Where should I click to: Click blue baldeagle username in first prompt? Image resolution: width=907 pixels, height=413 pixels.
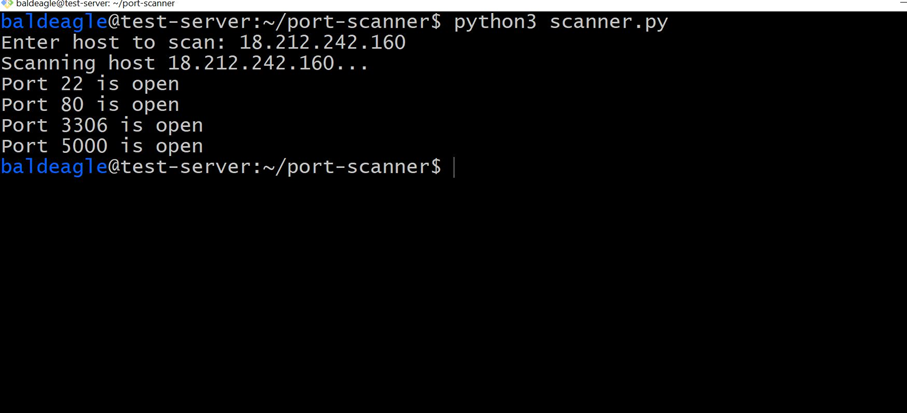tap(54, 21)
